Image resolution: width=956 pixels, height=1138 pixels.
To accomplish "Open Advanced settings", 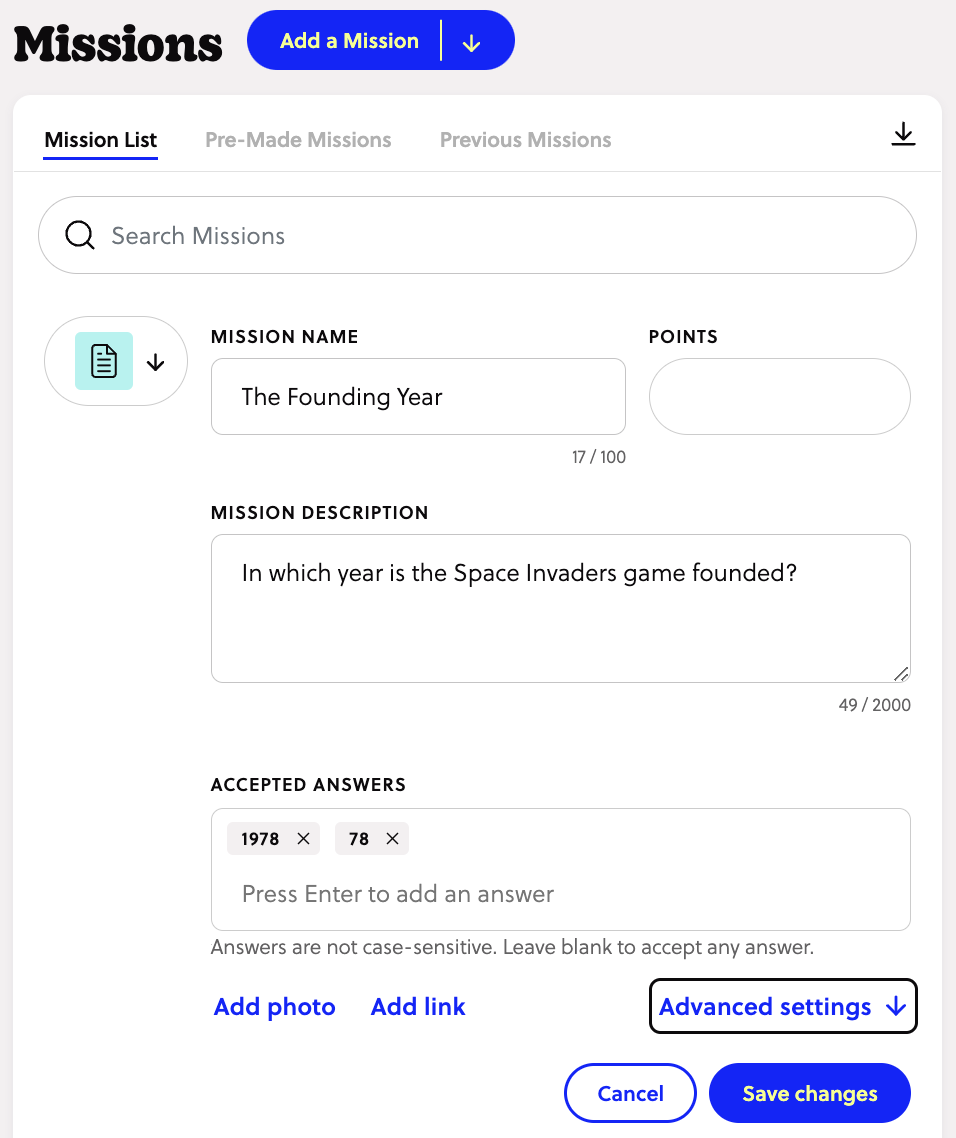I will tap(783, 1006).
